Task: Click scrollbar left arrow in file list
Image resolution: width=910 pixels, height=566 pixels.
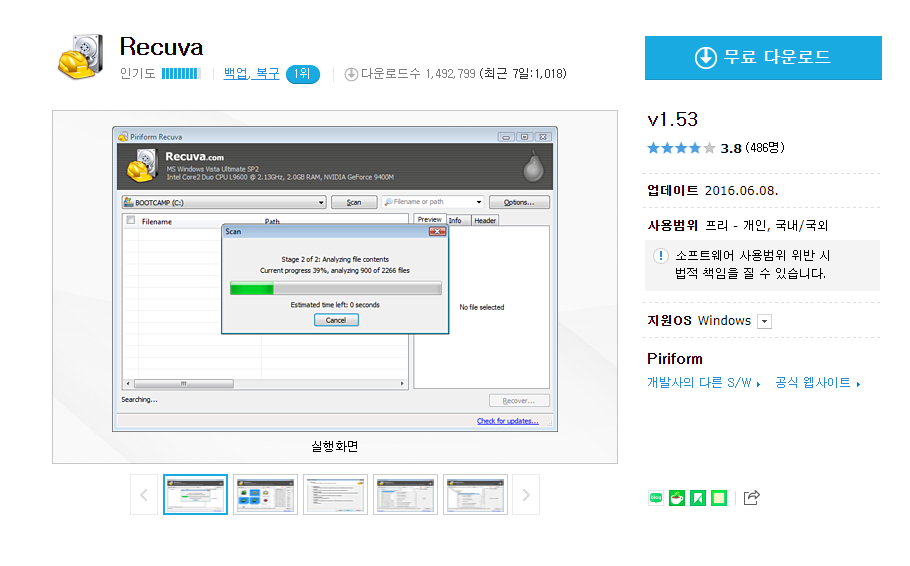Action: pos(128,384)
